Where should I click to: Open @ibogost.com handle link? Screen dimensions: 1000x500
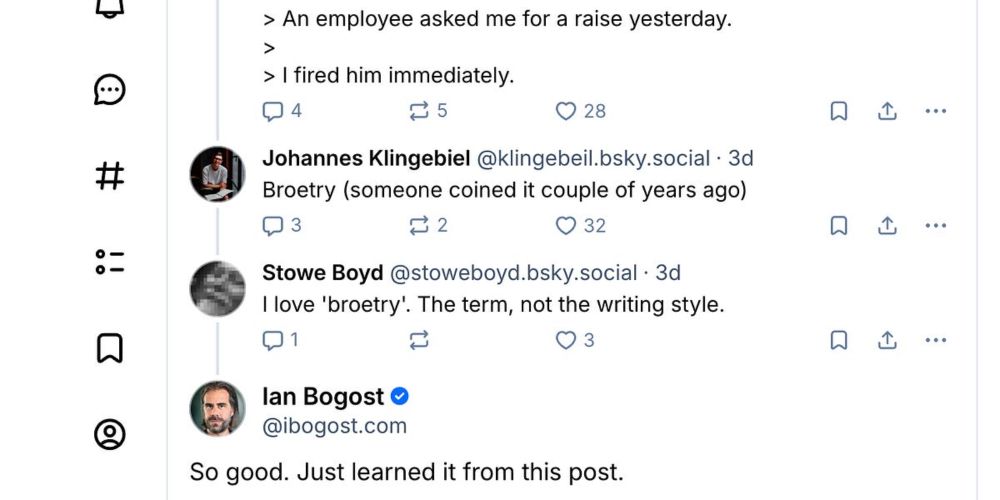[x=334, y=426]
